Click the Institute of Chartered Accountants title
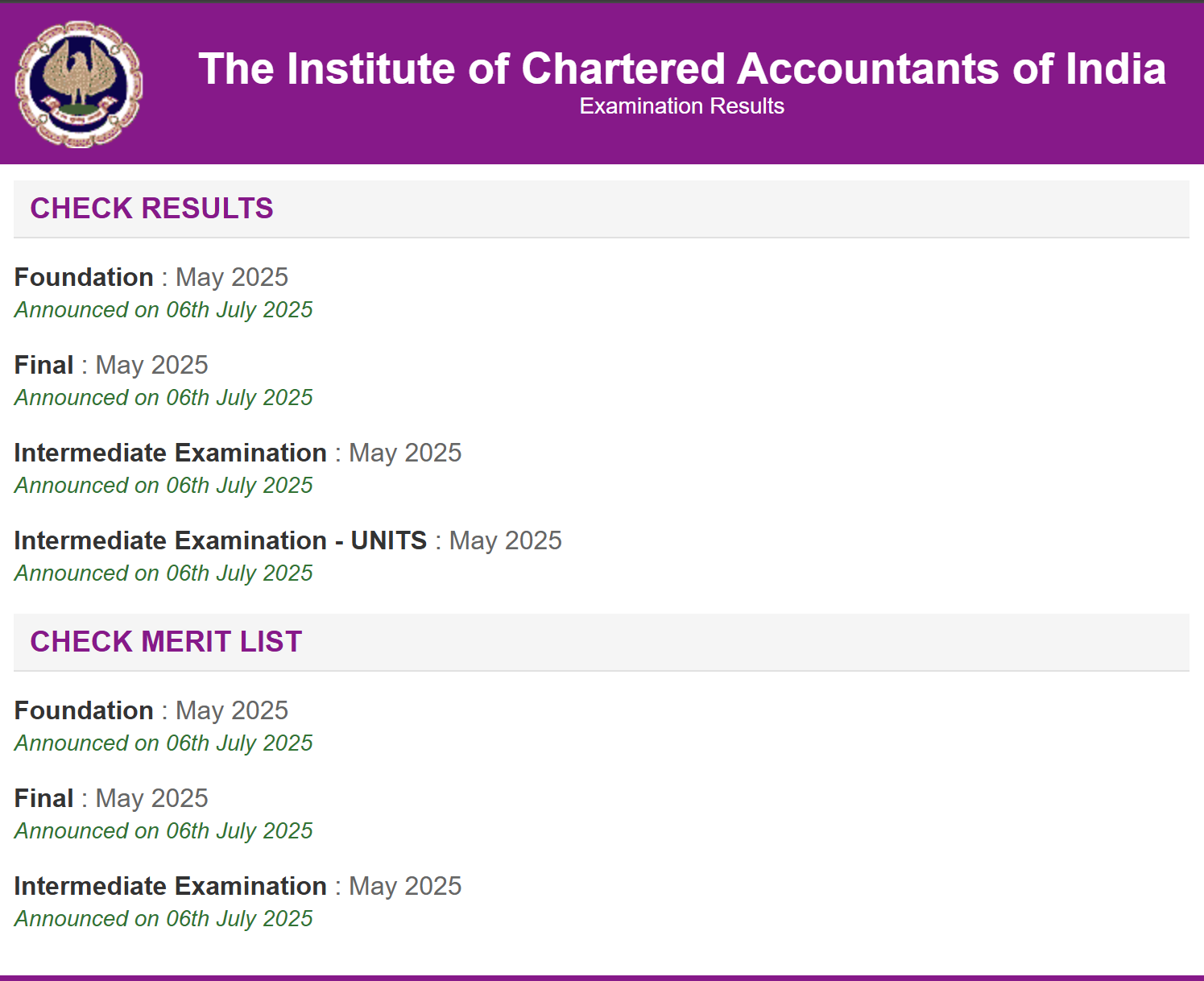 pos(681,68)
